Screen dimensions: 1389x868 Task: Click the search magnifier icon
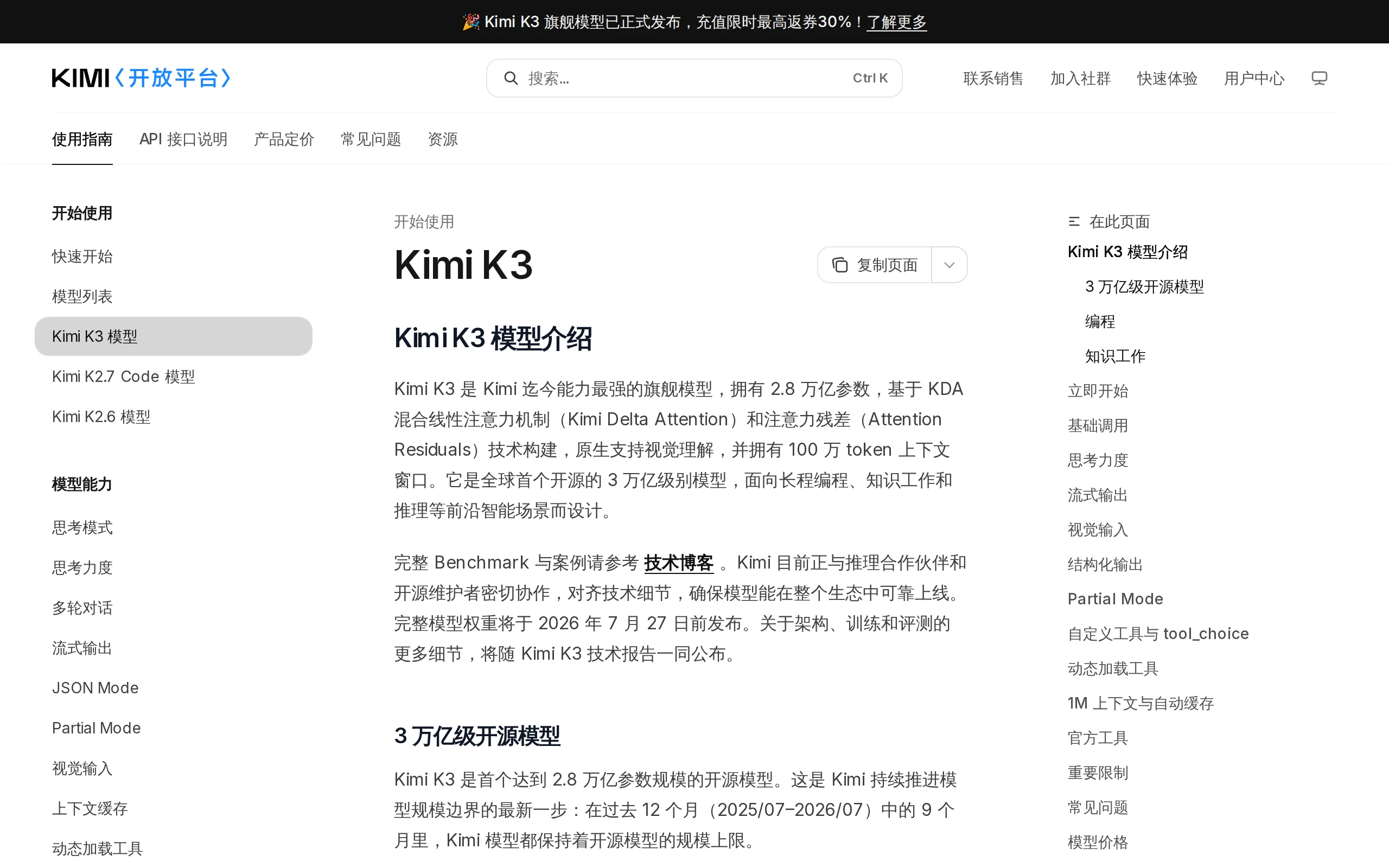(x=510, y=78)
